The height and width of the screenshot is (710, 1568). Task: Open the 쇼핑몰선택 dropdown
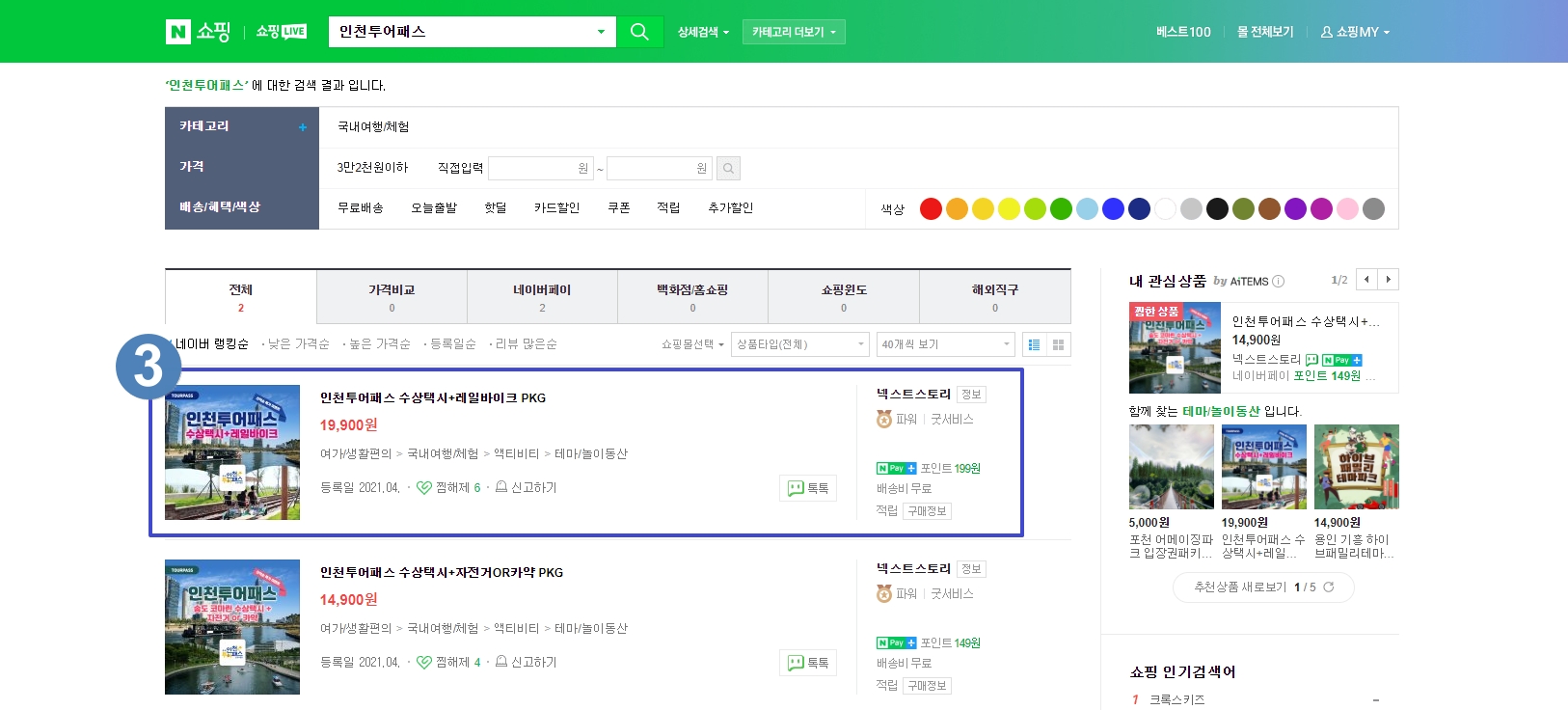pyautogui.click(x=692, y=344)
